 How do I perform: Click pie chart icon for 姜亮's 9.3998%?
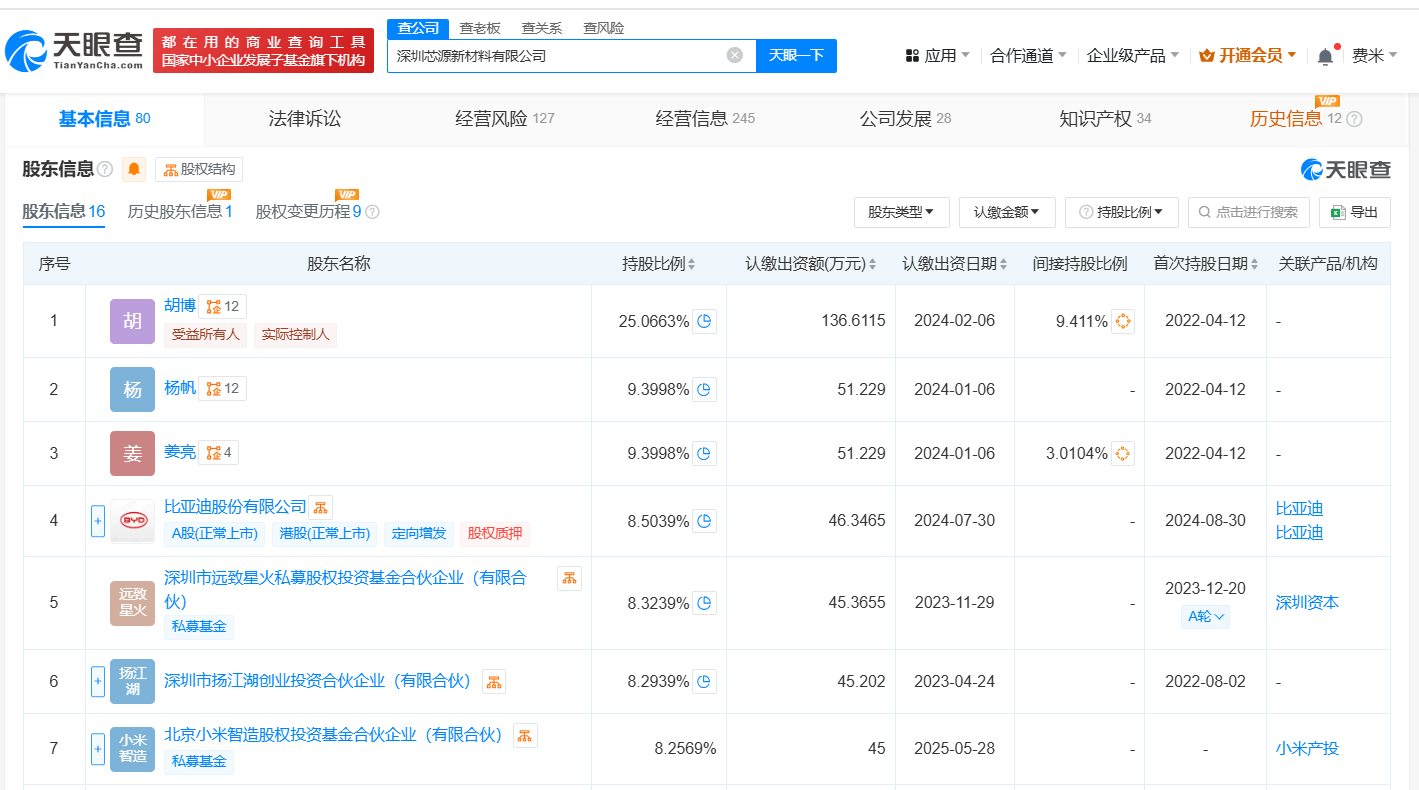click(x=705, y=453)
